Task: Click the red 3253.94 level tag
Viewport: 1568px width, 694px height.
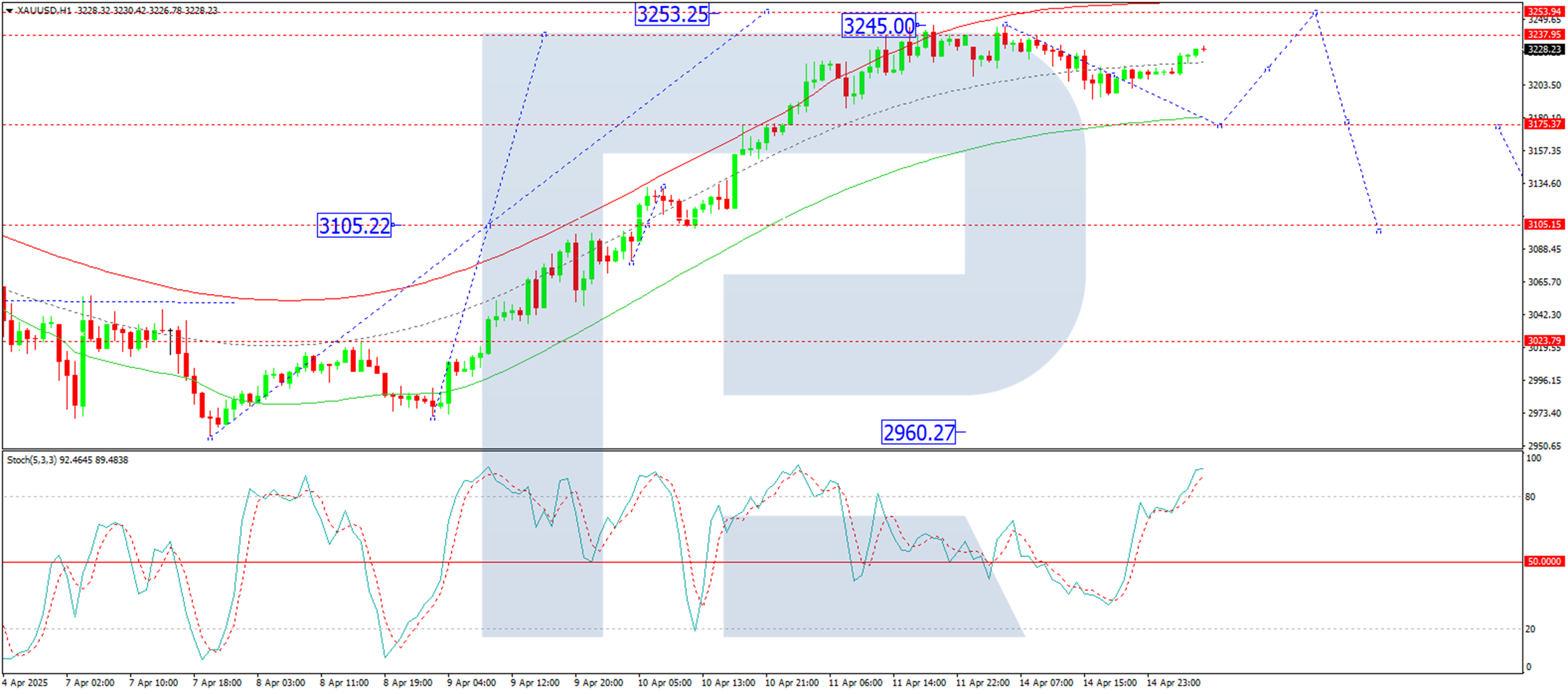Action: 1544,11
